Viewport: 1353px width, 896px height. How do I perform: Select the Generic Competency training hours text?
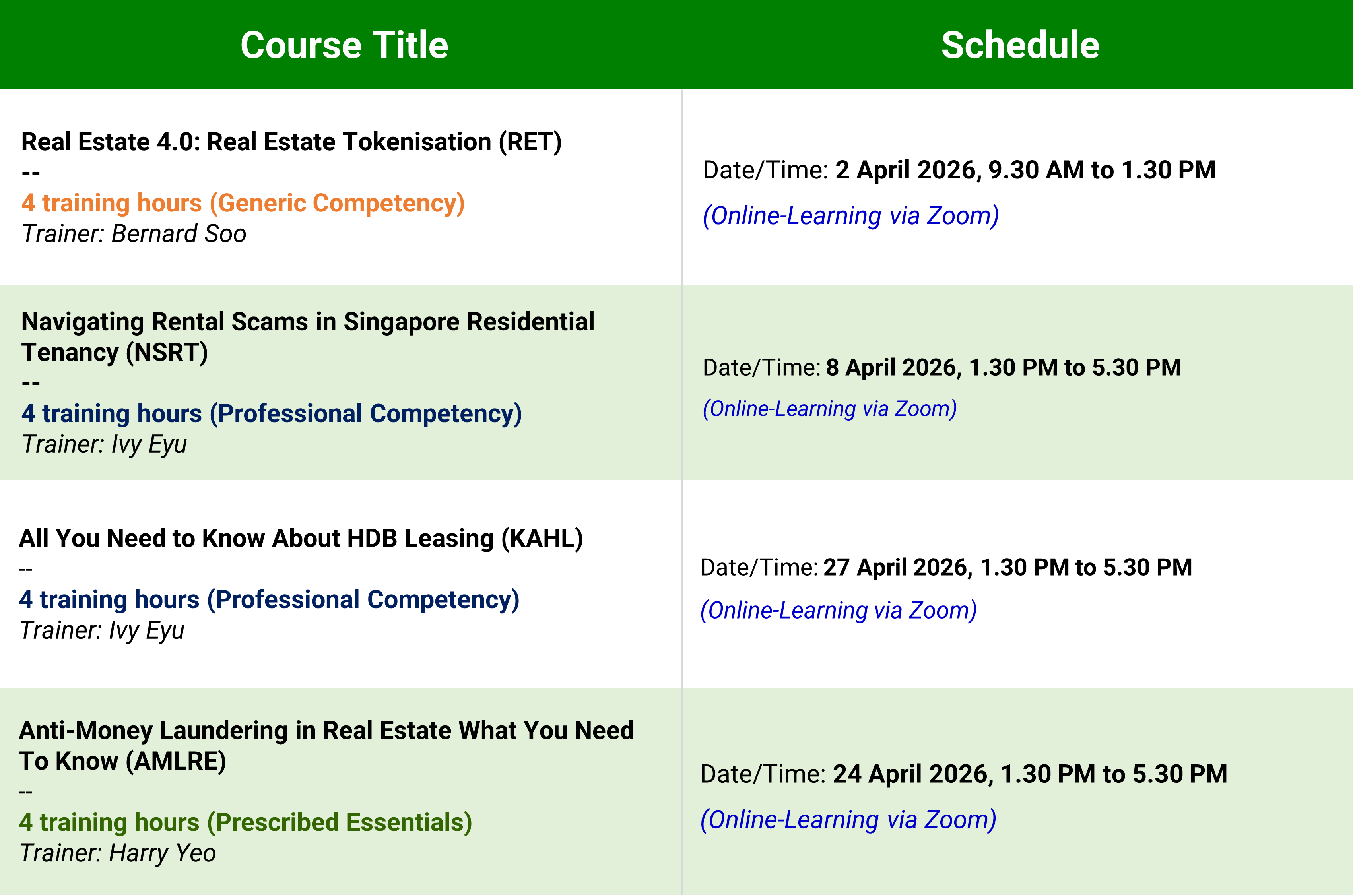tap(243, 203)
